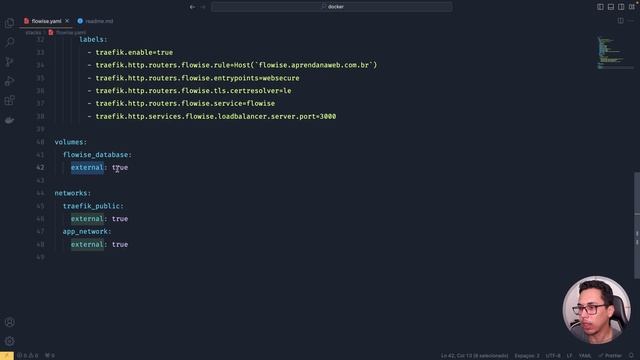The height and width of the screenshot is (360, 640).
Task: Open errors and warnings count in status bar
Action: [27, 356]
